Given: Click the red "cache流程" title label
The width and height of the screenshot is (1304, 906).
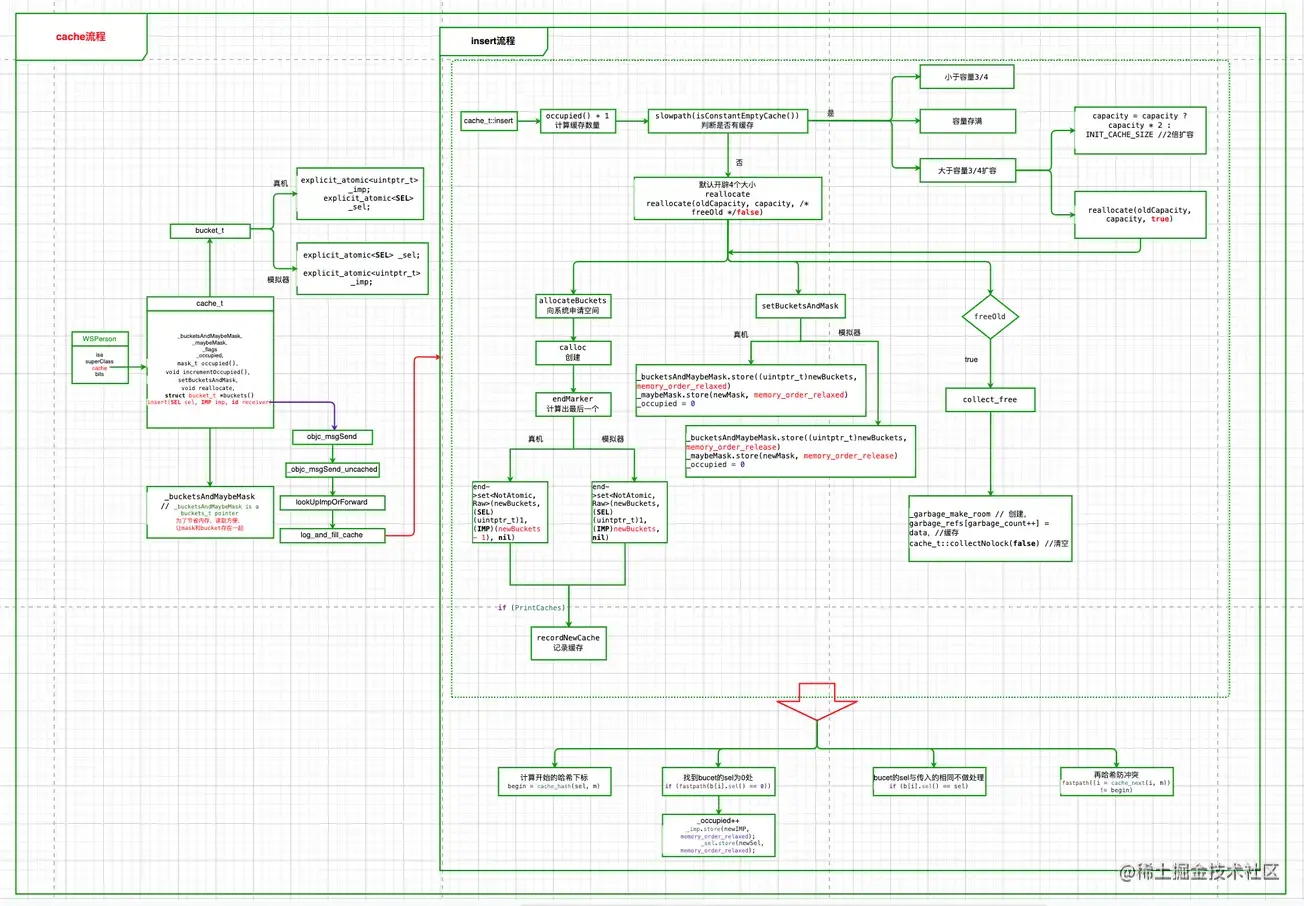Looking at the screenshot, I should [x=81, y=36].
